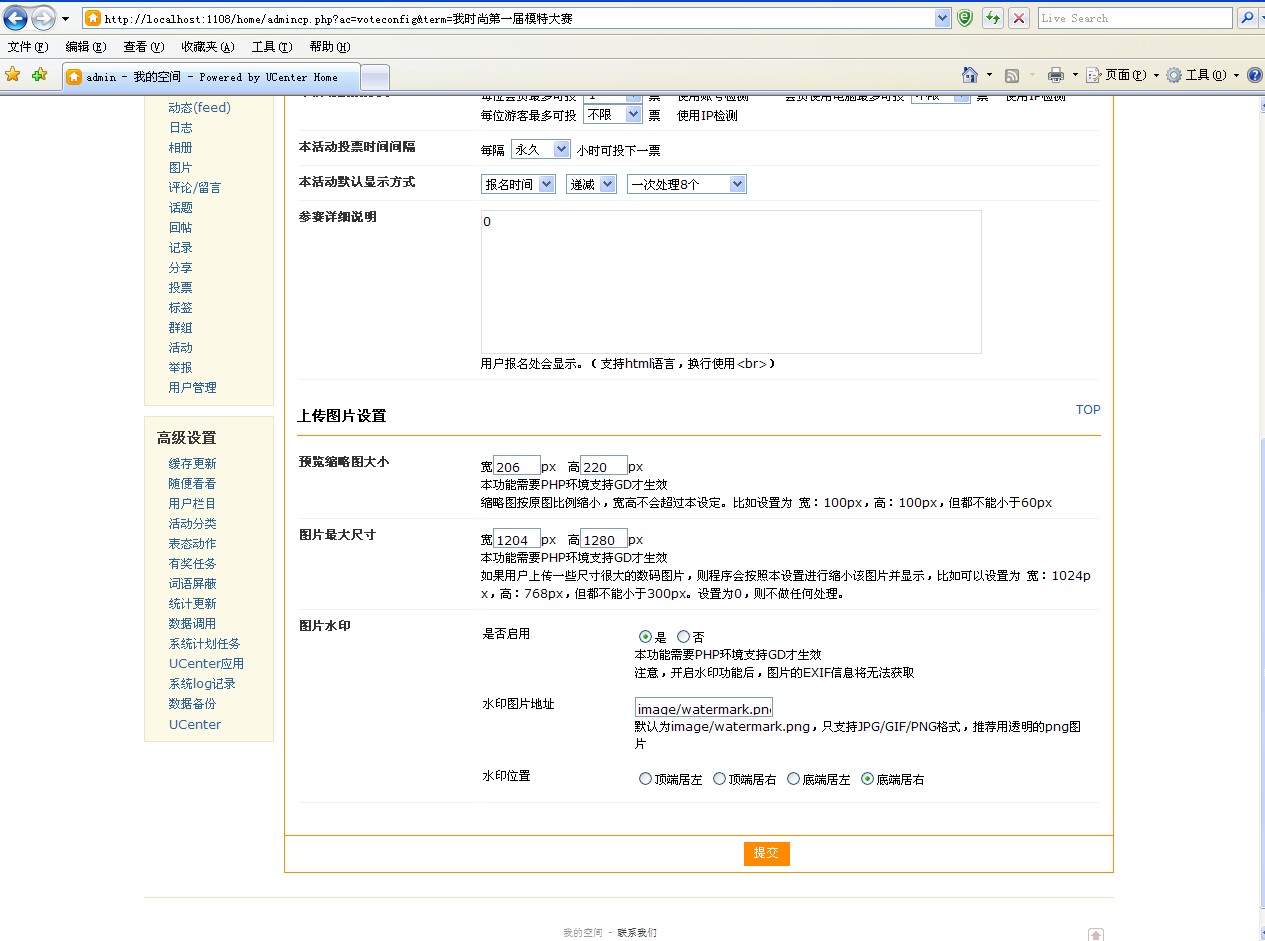Click the scroll-to-top icon at page bottom
This screenshot has width=1265, height=941.
coord(1096,934)
